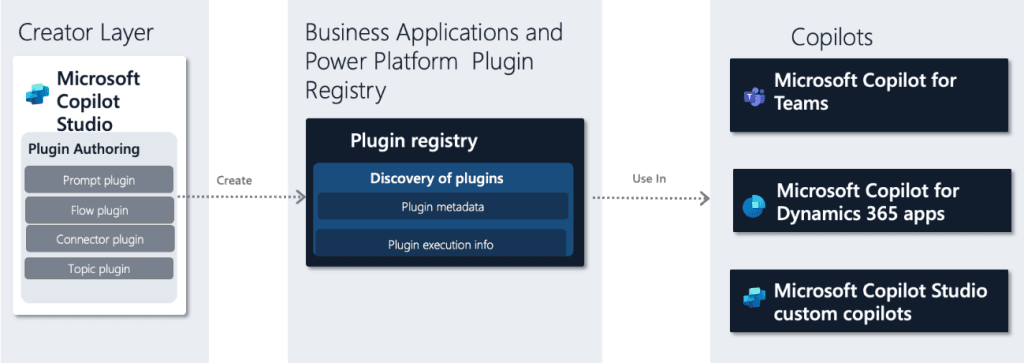Click the Plugin execution info box

441,244
